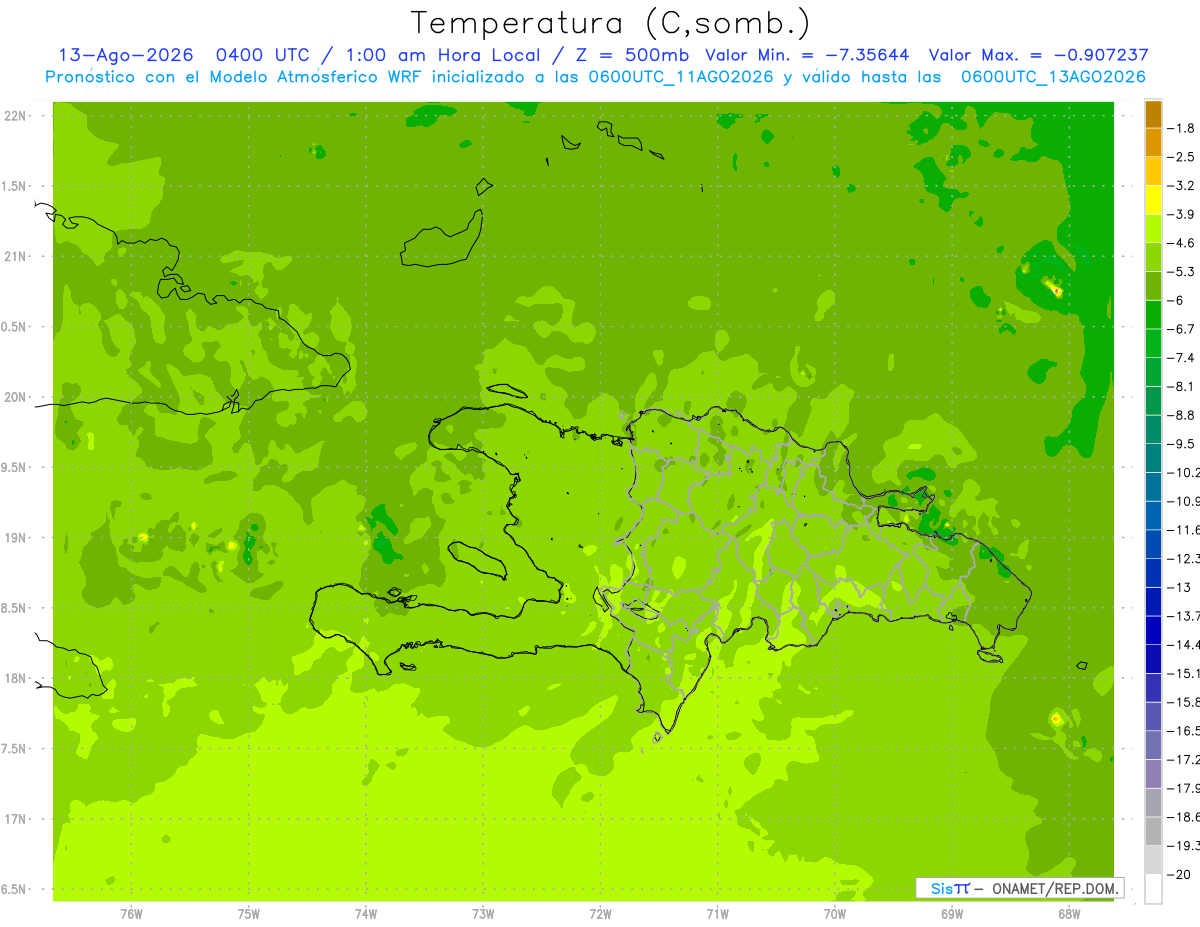Viewport: 1200px width, 927px height.
Task: Select the '-17.2' color scale value
Action: click(1184, 760)
